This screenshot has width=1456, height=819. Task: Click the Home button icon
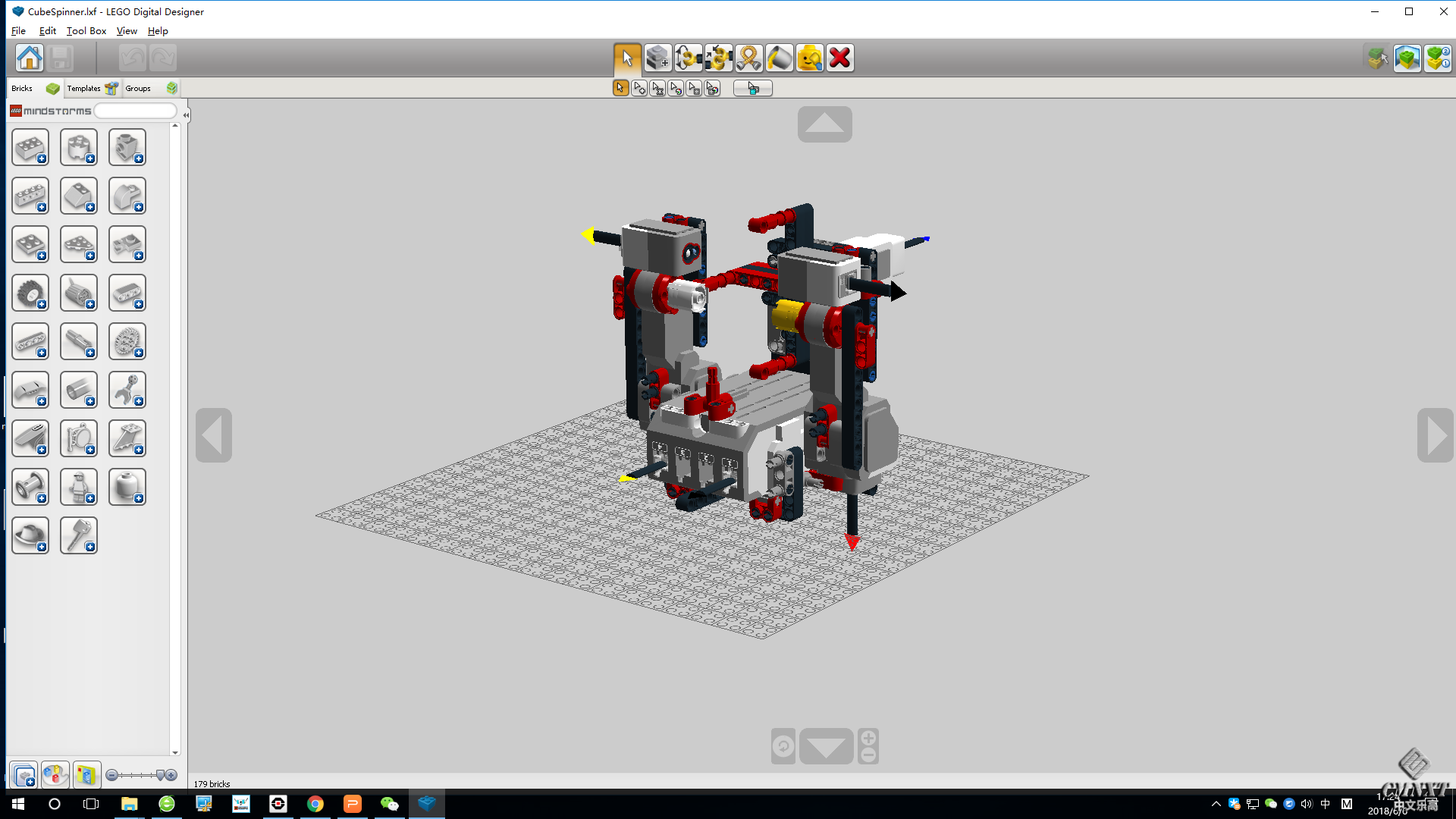[30, 58]
